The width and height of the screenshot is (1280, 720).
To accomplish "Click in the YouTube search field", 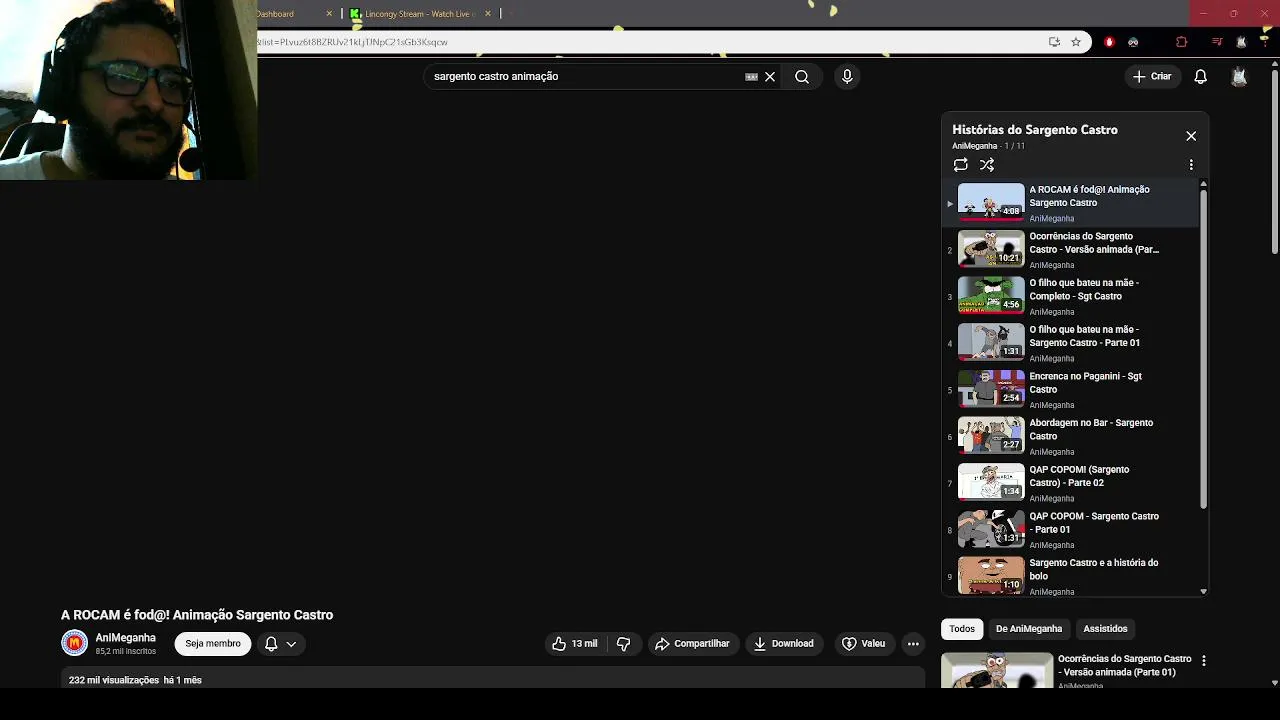I will 585,77.
